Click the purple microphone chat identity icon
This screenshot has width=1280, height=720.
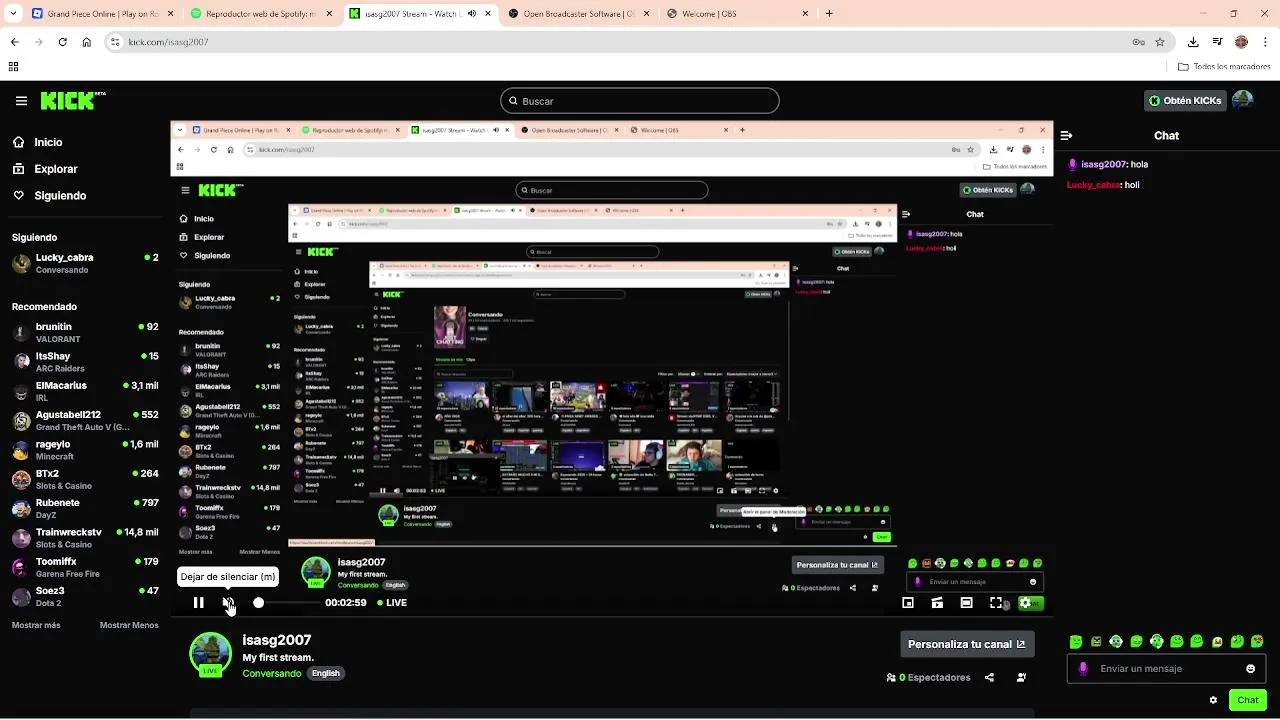tap(1082, 669)
